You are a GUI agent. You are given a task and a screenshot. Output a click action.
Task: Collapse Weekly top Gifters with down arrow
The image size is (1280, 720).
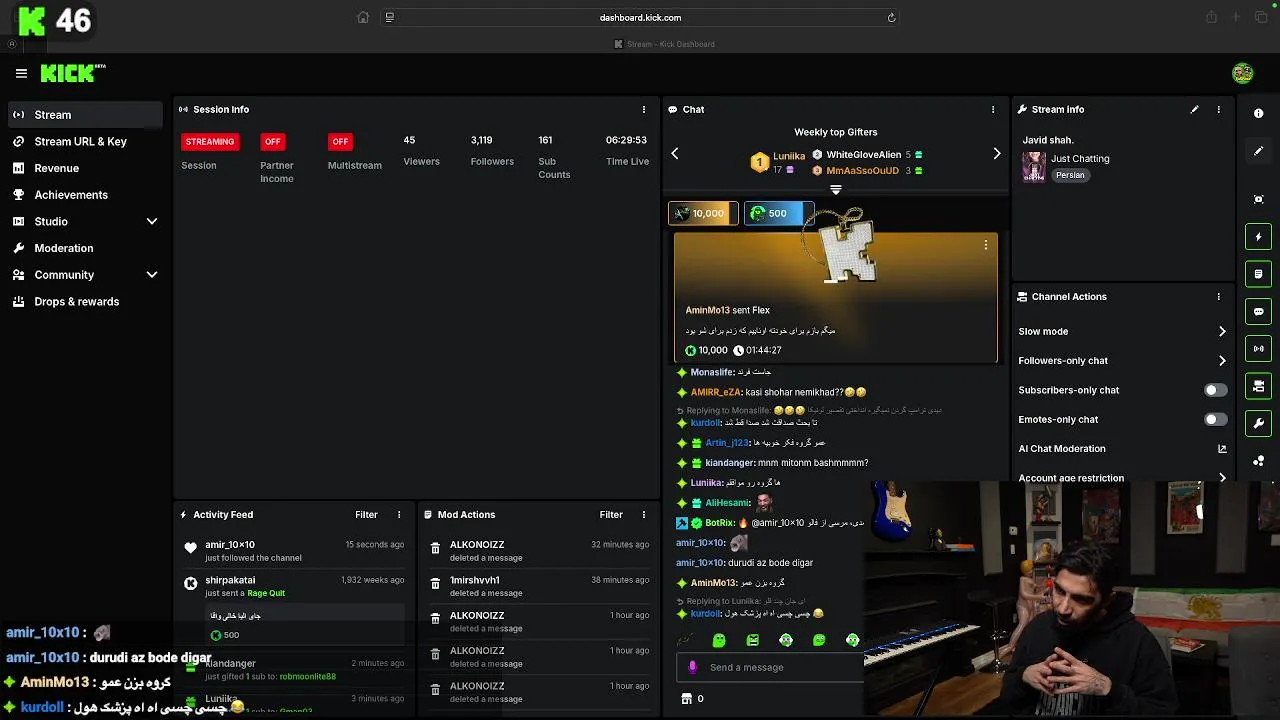pyautogui.click(x=836, y=189)
